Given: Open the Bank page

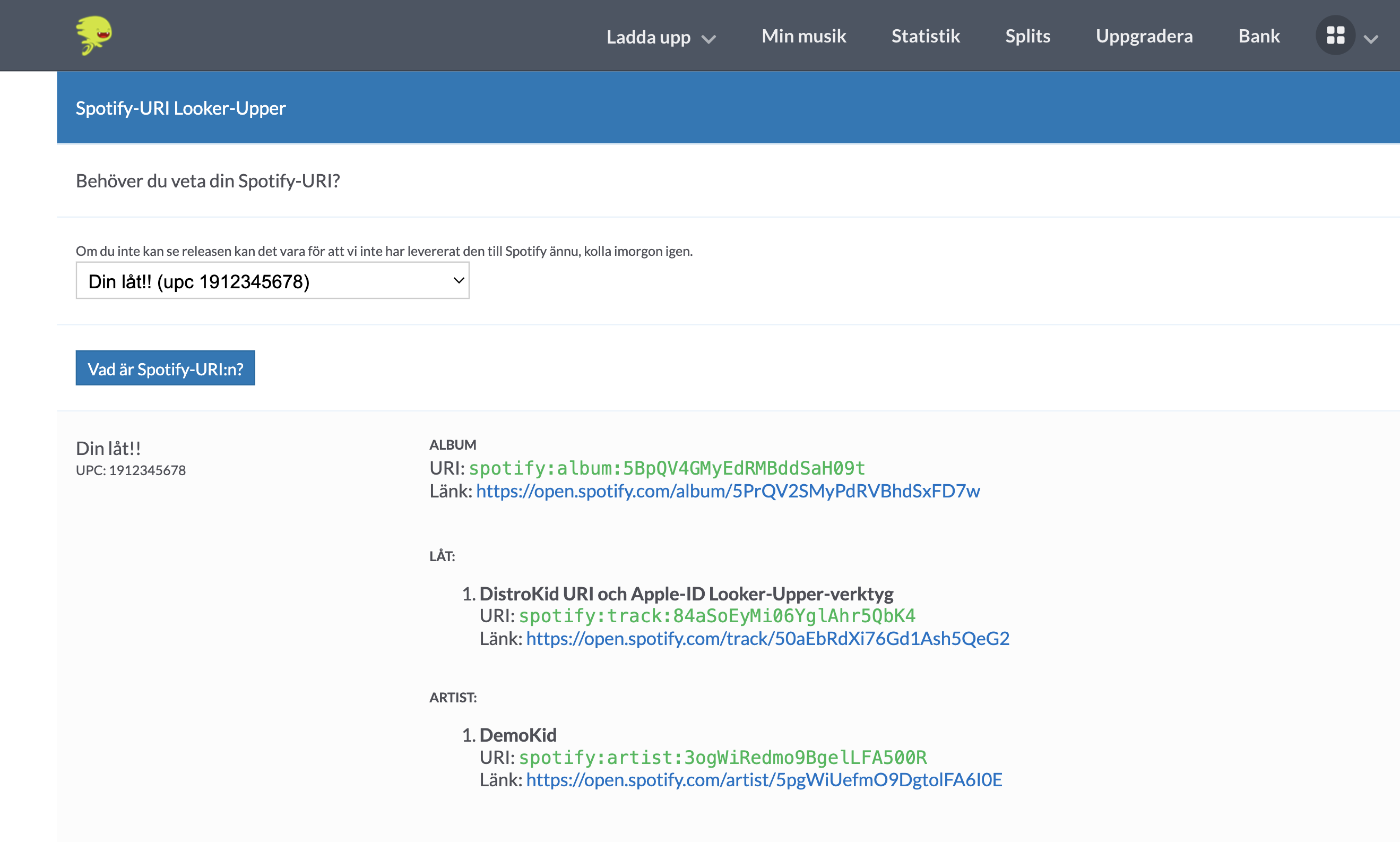Looking at the screenshot, I should 1259,36.
